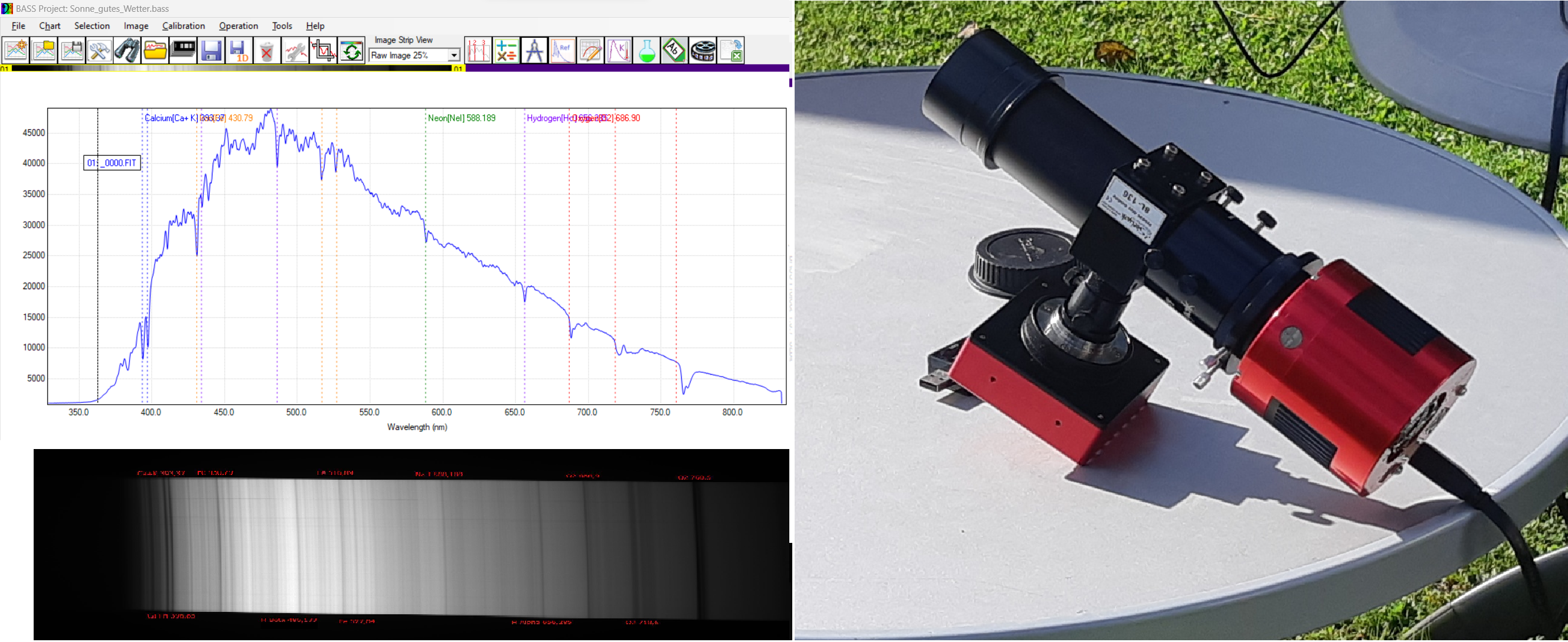
Task: Click the New Project chart icon
Action: [x=16, y=51]
